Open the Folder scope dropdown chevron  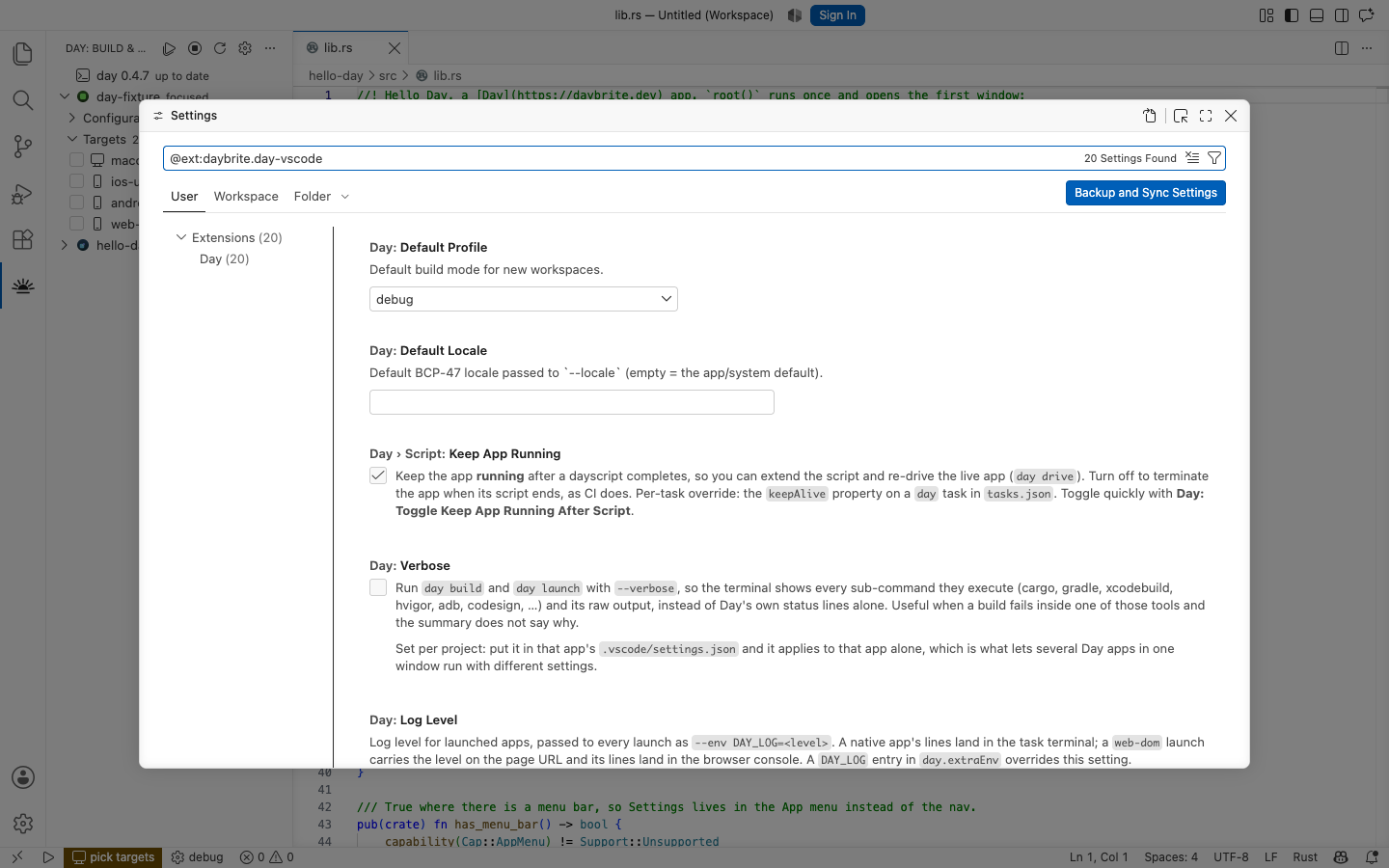point(345,197)
